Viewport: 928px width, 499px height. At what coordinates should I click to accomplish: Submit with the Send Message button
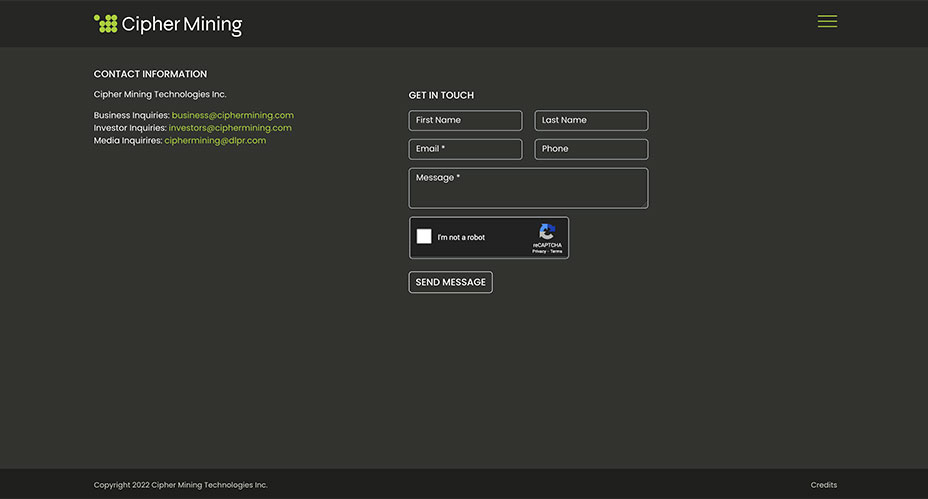coord(450,282)
